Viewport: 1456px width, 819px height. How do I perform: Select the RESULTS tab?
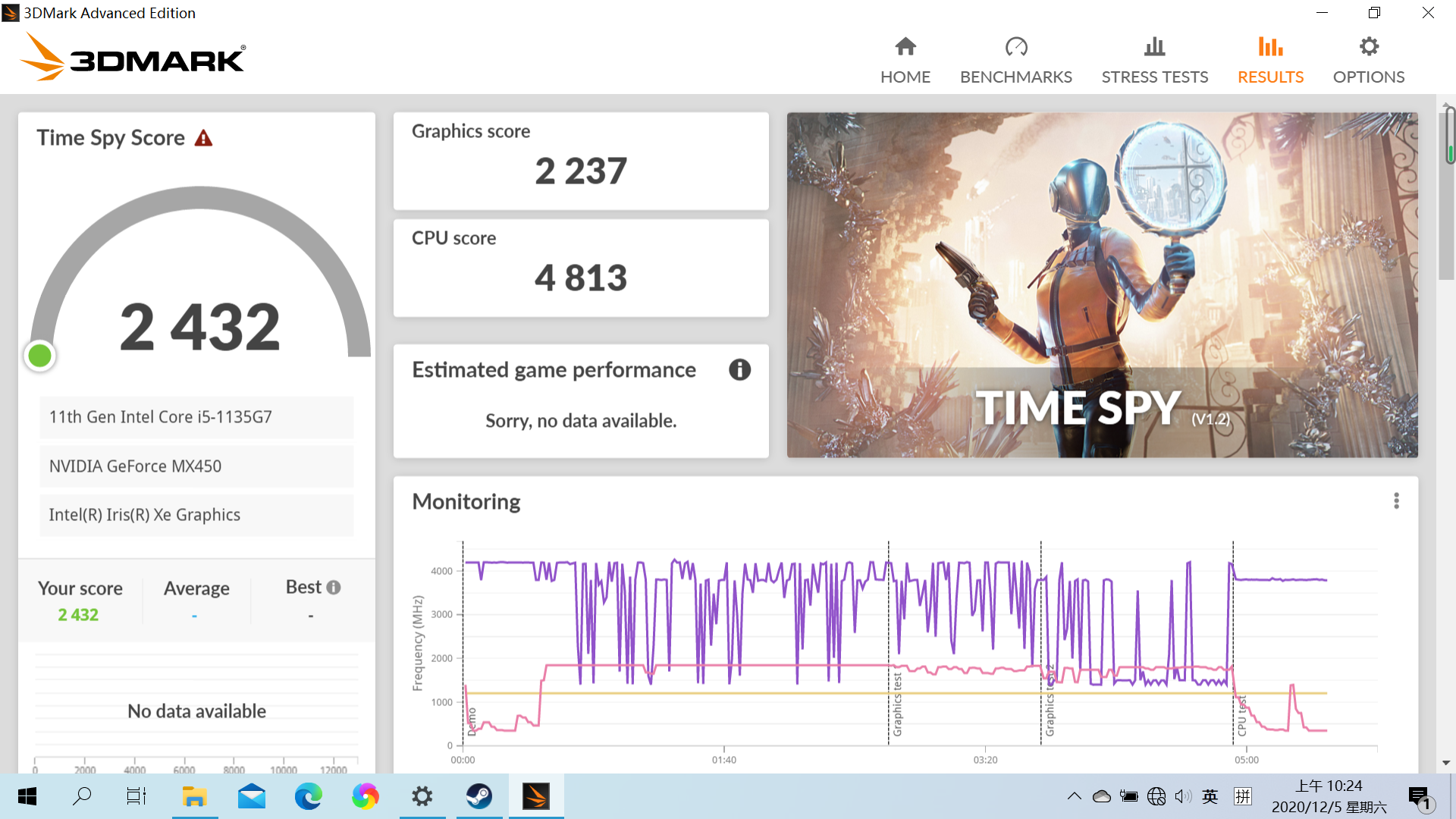[x=1270, y=61]
